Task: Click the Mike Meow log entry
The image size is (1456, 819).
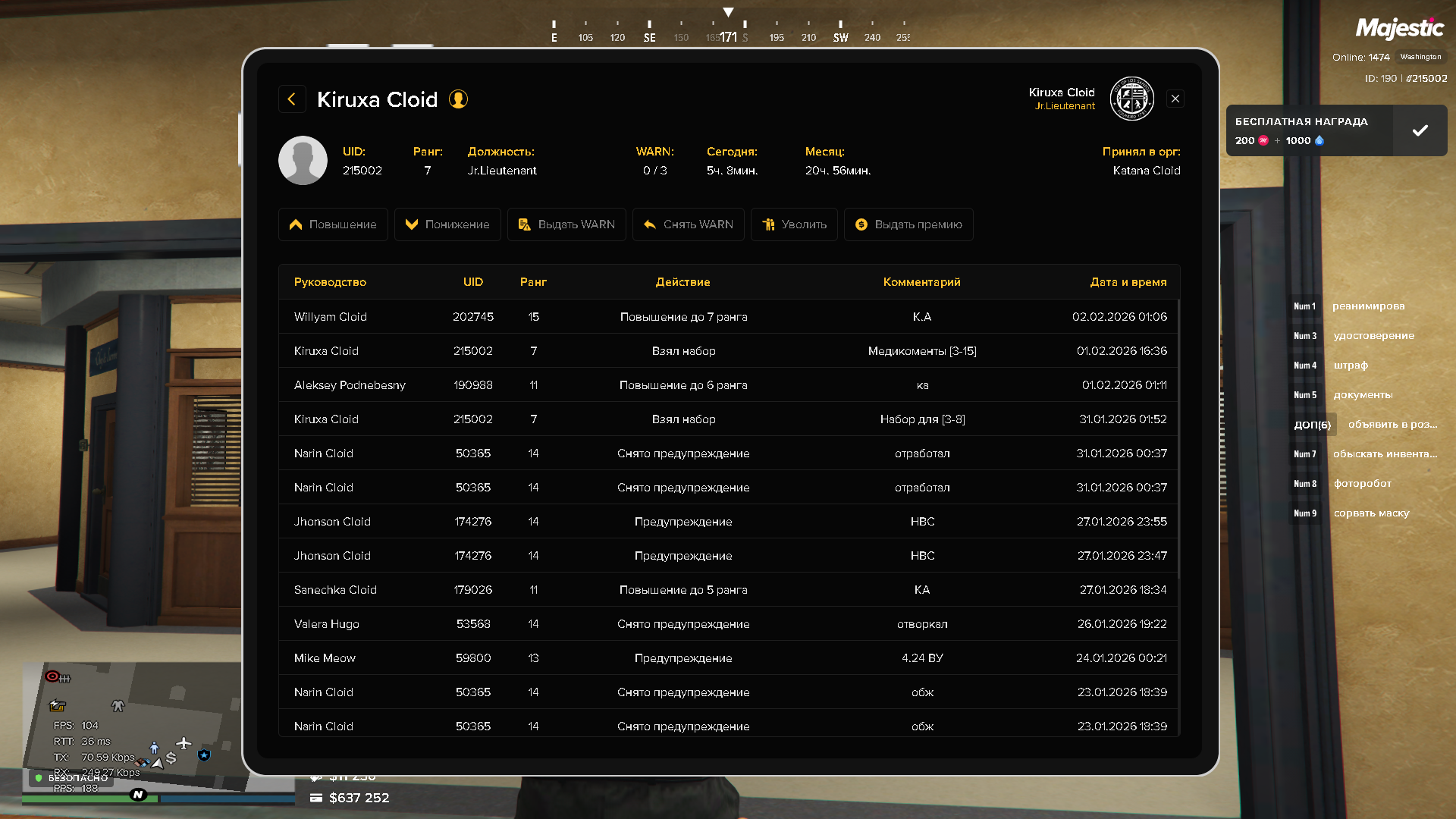Action: click(728, 658)
